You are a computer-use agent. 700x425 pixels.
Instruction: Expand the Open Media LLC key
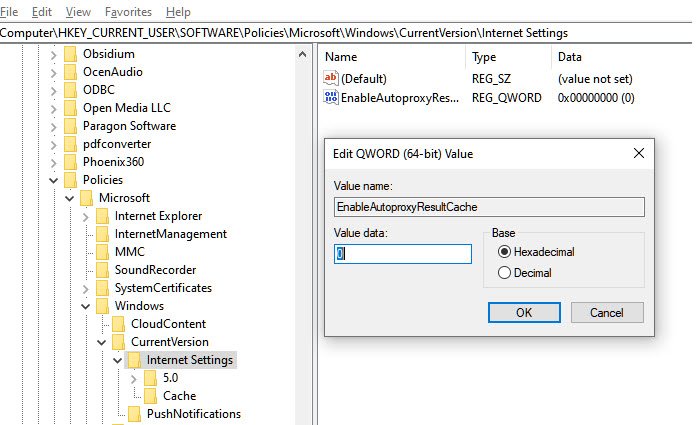(54, 108)
